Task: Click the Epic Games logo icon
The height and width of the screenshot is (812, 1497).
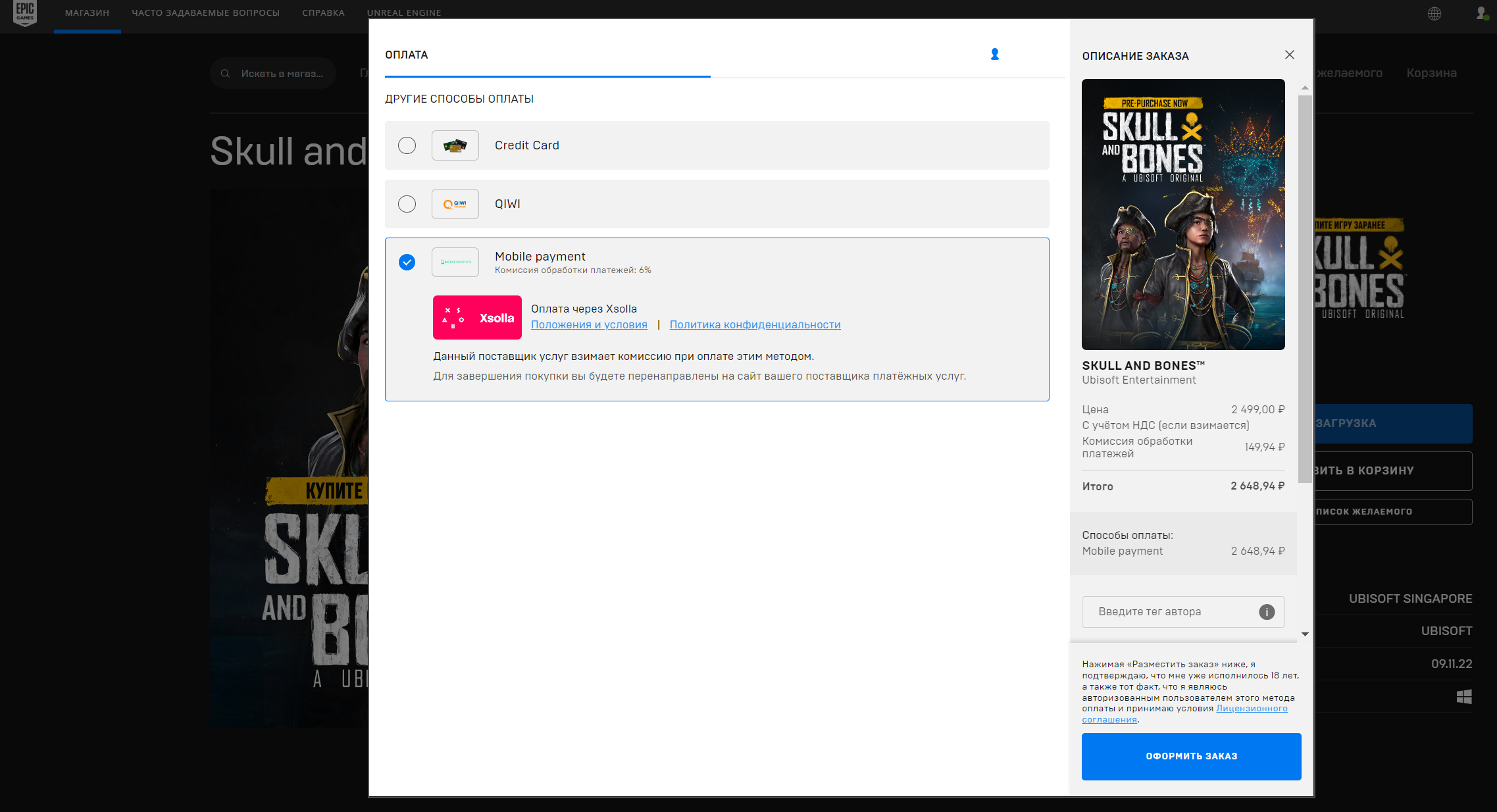Action: (x=25, y=13)
